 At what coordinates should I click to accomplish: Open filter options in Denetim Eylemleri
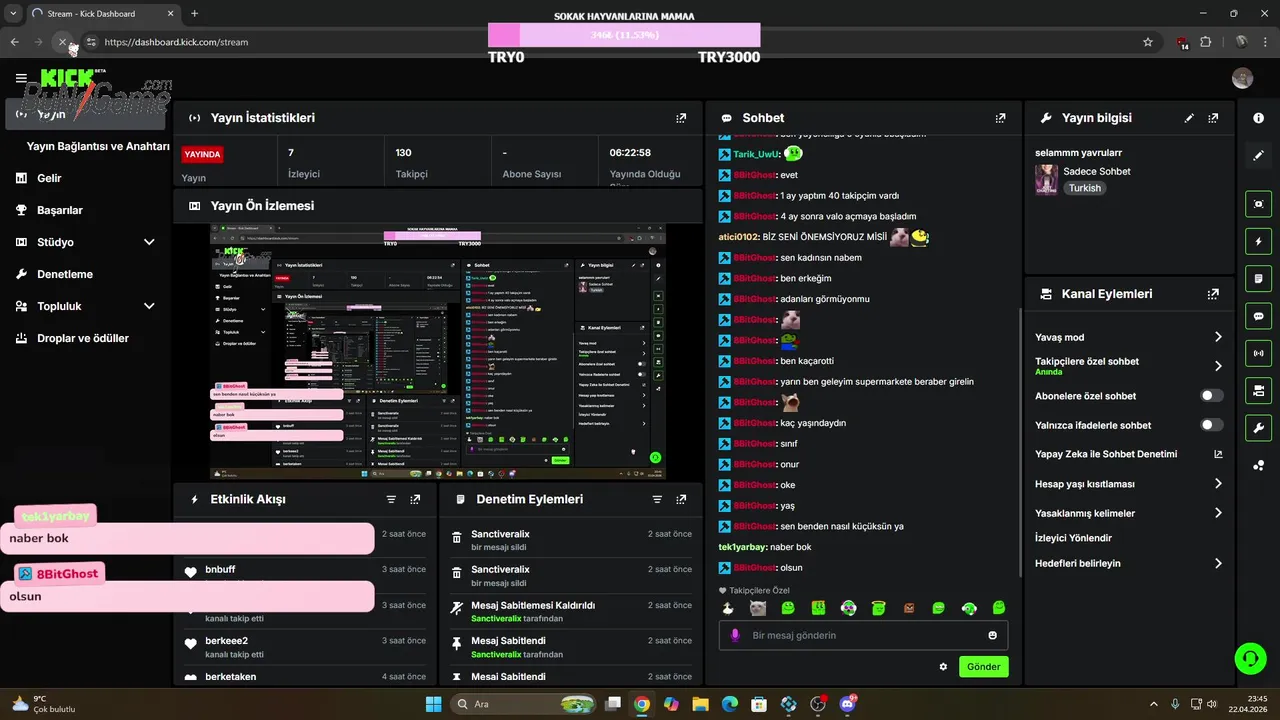pos(657,499)
